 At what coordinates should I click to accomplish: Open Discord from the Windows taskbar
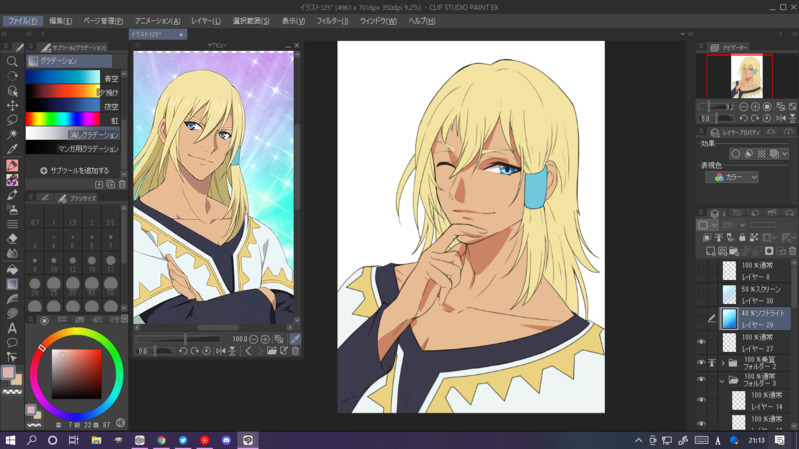tap(226, 440)
